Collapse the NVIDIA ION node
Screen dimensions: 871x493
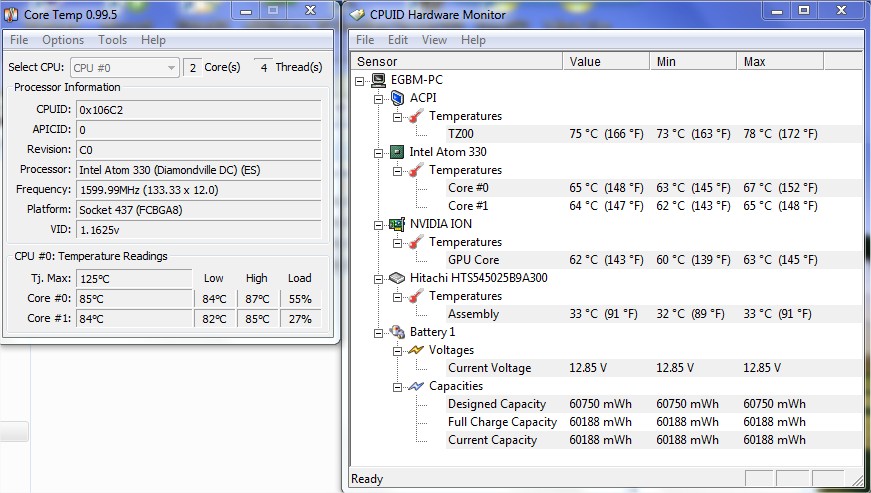379,225
